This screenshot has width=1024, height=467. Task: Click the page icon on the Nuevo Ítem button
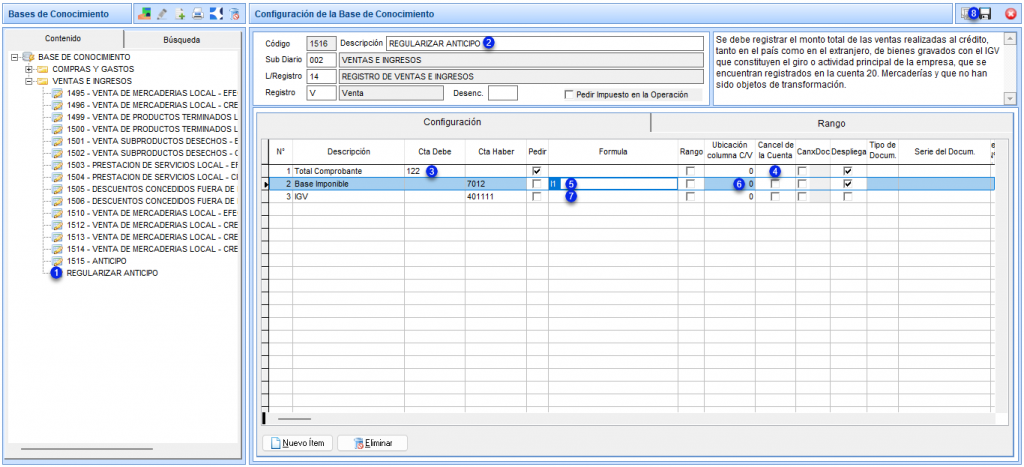276,443
